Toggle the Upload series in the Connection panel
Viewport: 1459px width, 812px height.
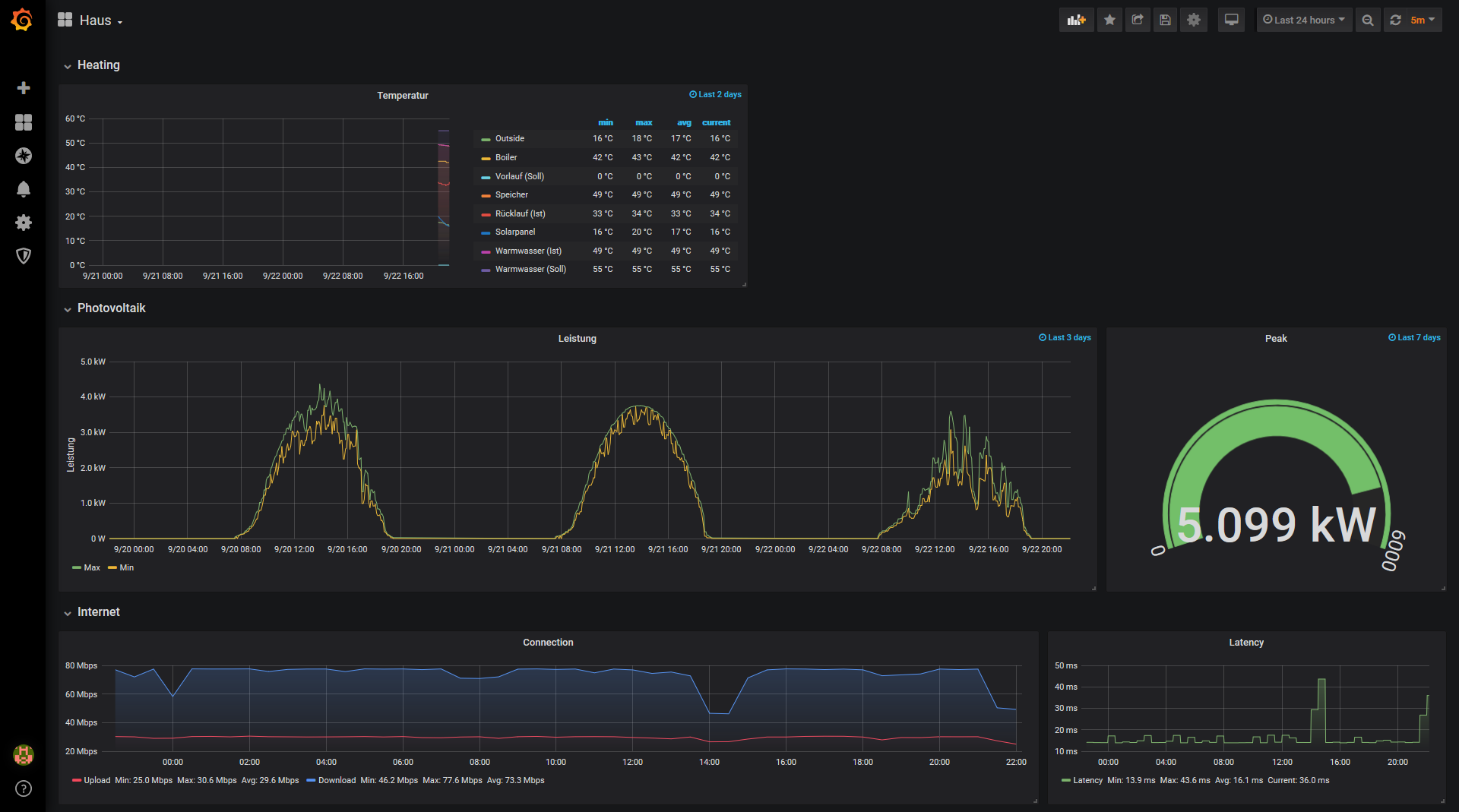(x=97, y=780)
